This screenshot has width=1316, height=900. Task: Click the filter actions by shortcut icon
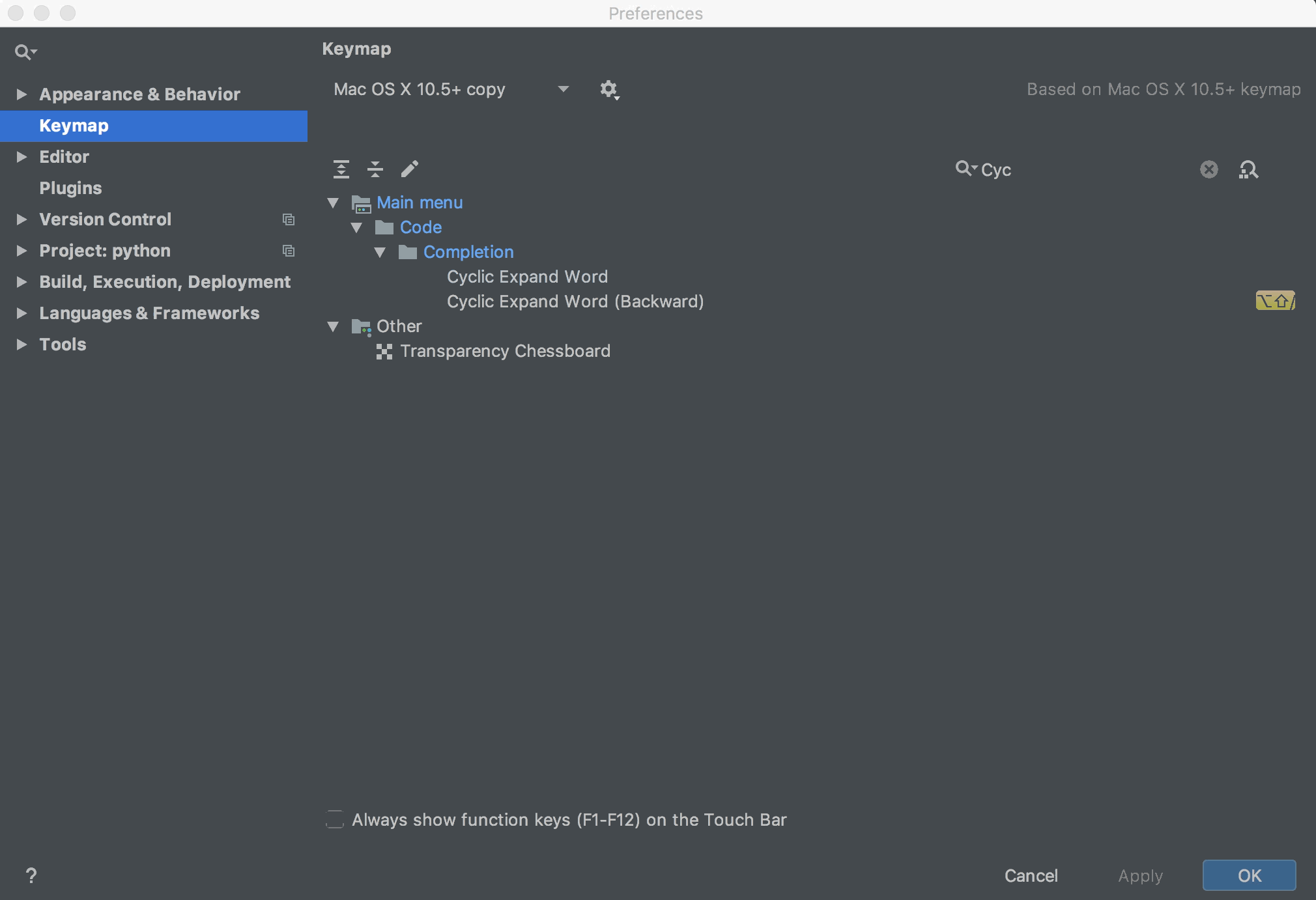pyautogui.click(x=1251, y=168)
